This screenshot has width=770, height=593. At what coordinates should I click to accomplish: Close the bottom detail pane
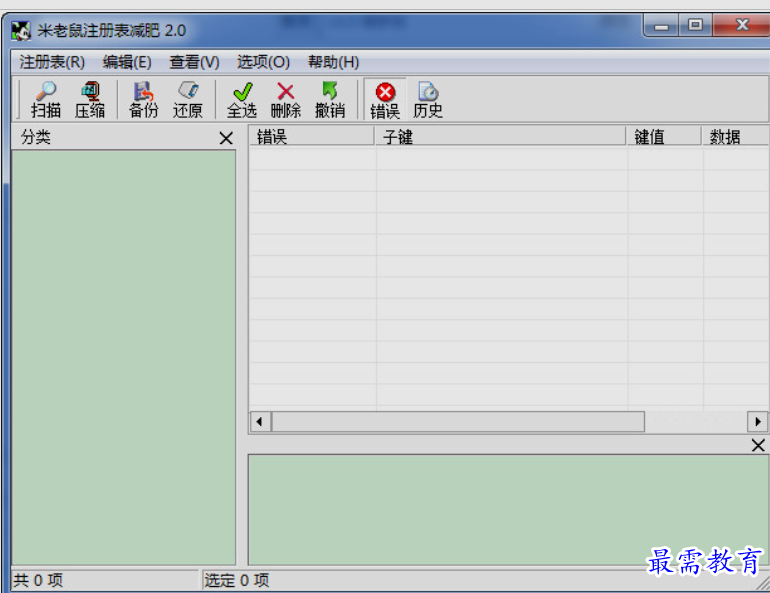[758, 445]
